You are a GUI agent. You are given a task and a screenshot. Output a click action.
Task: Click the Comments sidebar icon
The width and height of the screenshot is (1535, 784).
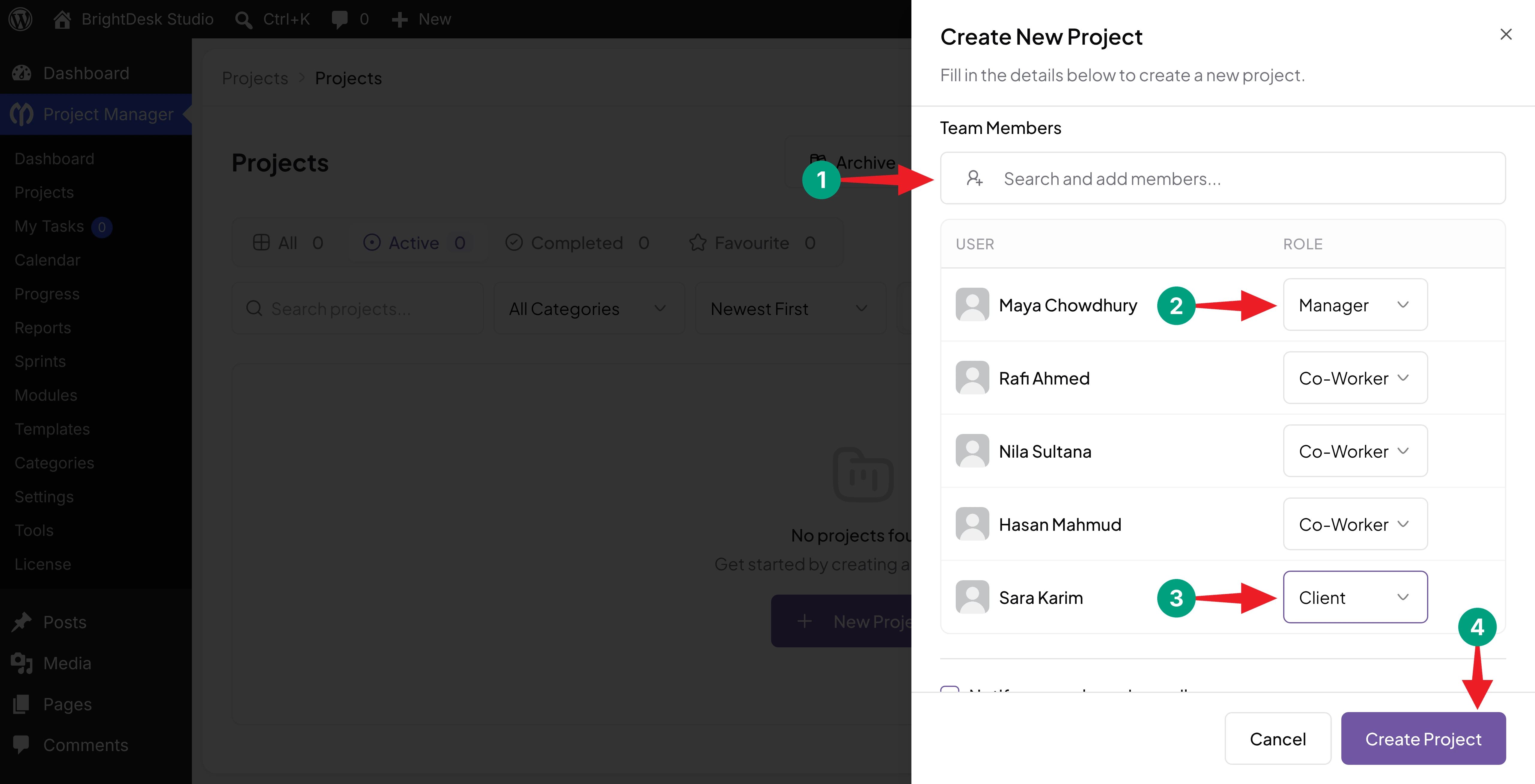tap(22, 745)
